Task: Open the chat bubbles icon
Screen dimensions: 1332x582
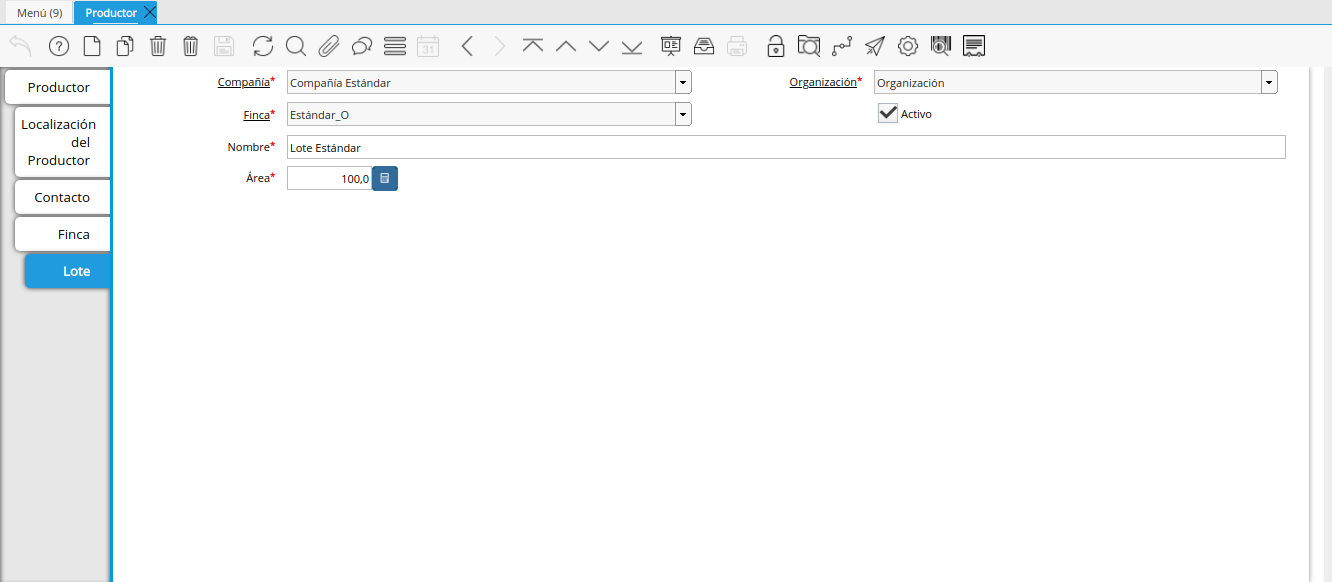Action: point(361,46)
